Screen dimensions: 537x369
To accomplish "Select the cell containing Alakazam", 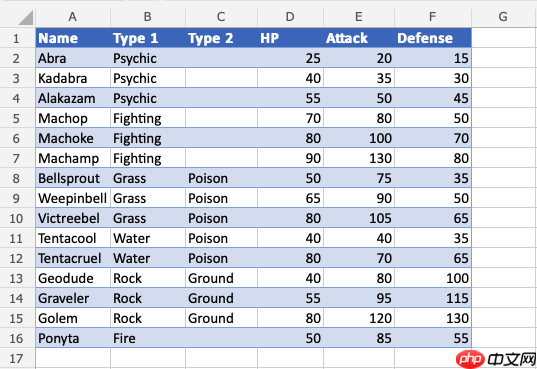I will pyautogui.click(x=73, y=98).
